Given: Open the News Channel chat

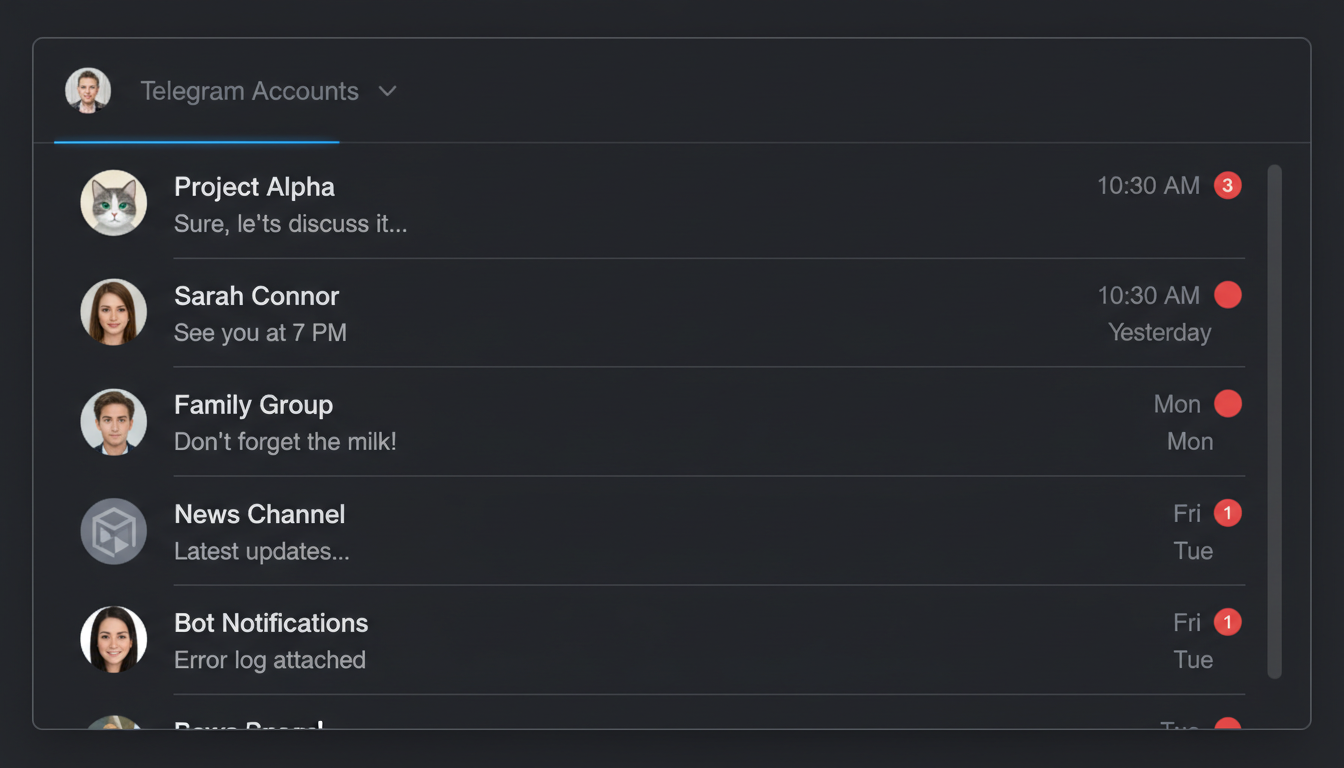Looking at the screenshot, I should coord(259,514).
